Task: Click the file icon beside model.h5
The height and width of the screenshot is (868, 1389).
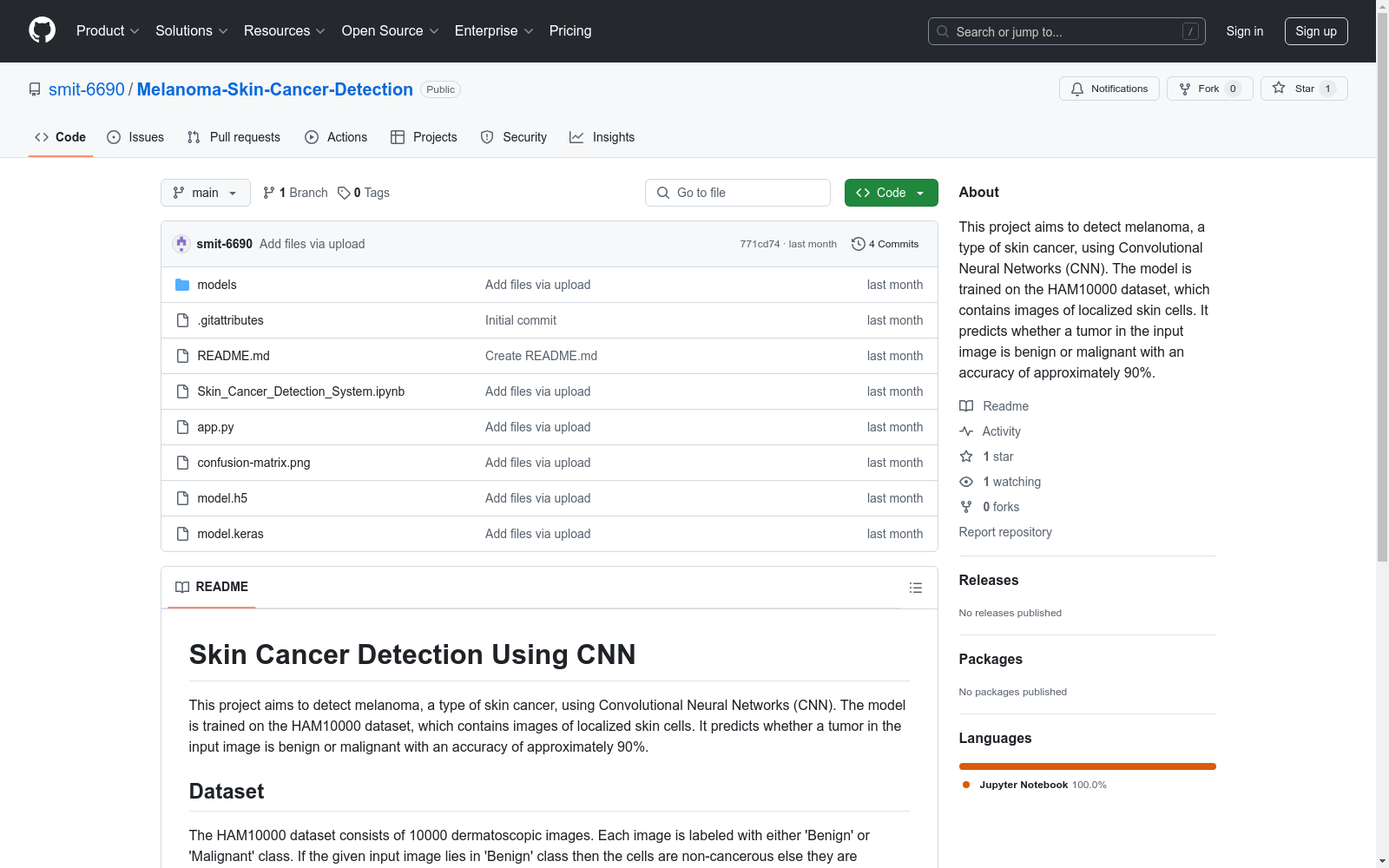Action: coord(182,498)
